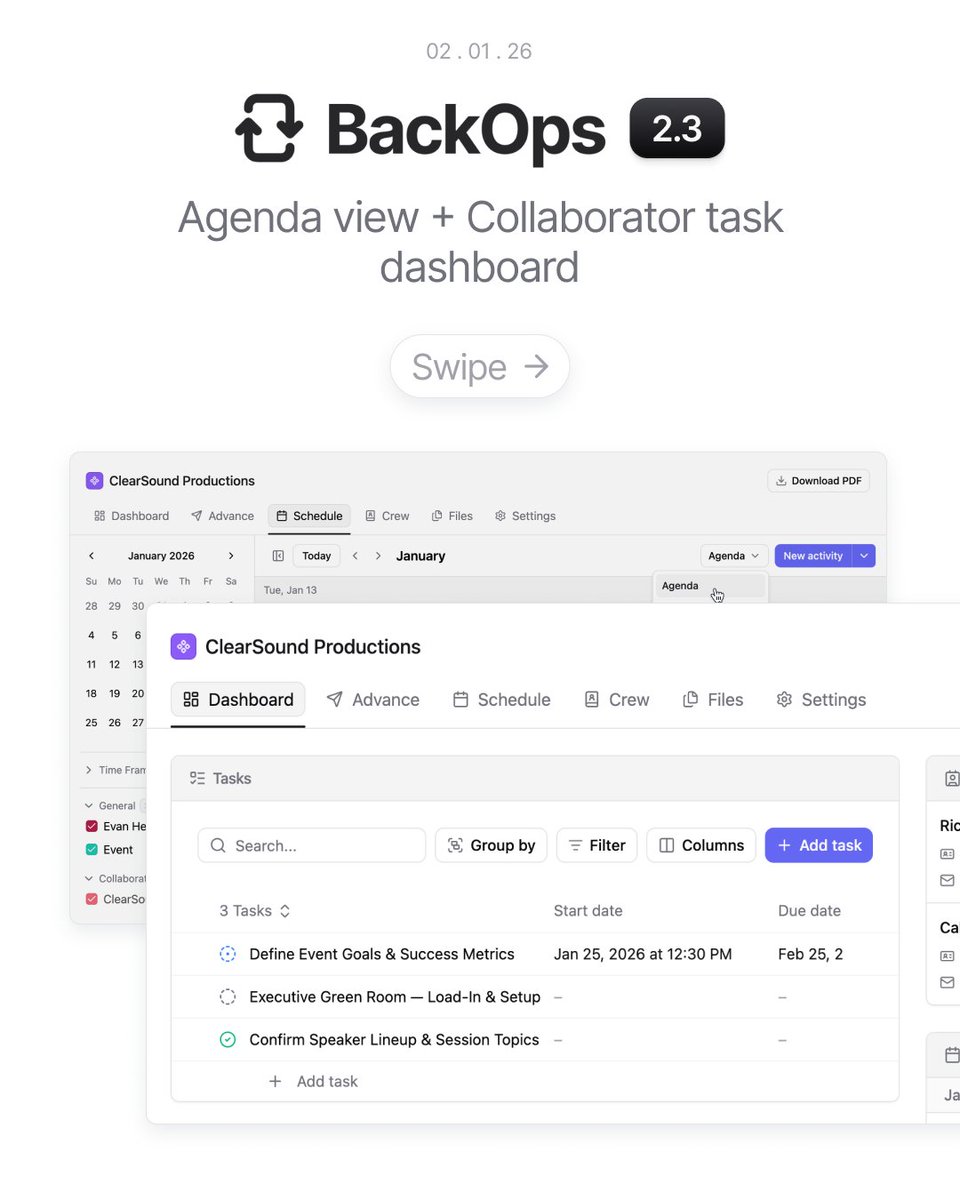Image resolution: width=960 pixels, height=1200 pixels.
Task: Open Advance tab in front window
Action: click(x=373, y=700)
